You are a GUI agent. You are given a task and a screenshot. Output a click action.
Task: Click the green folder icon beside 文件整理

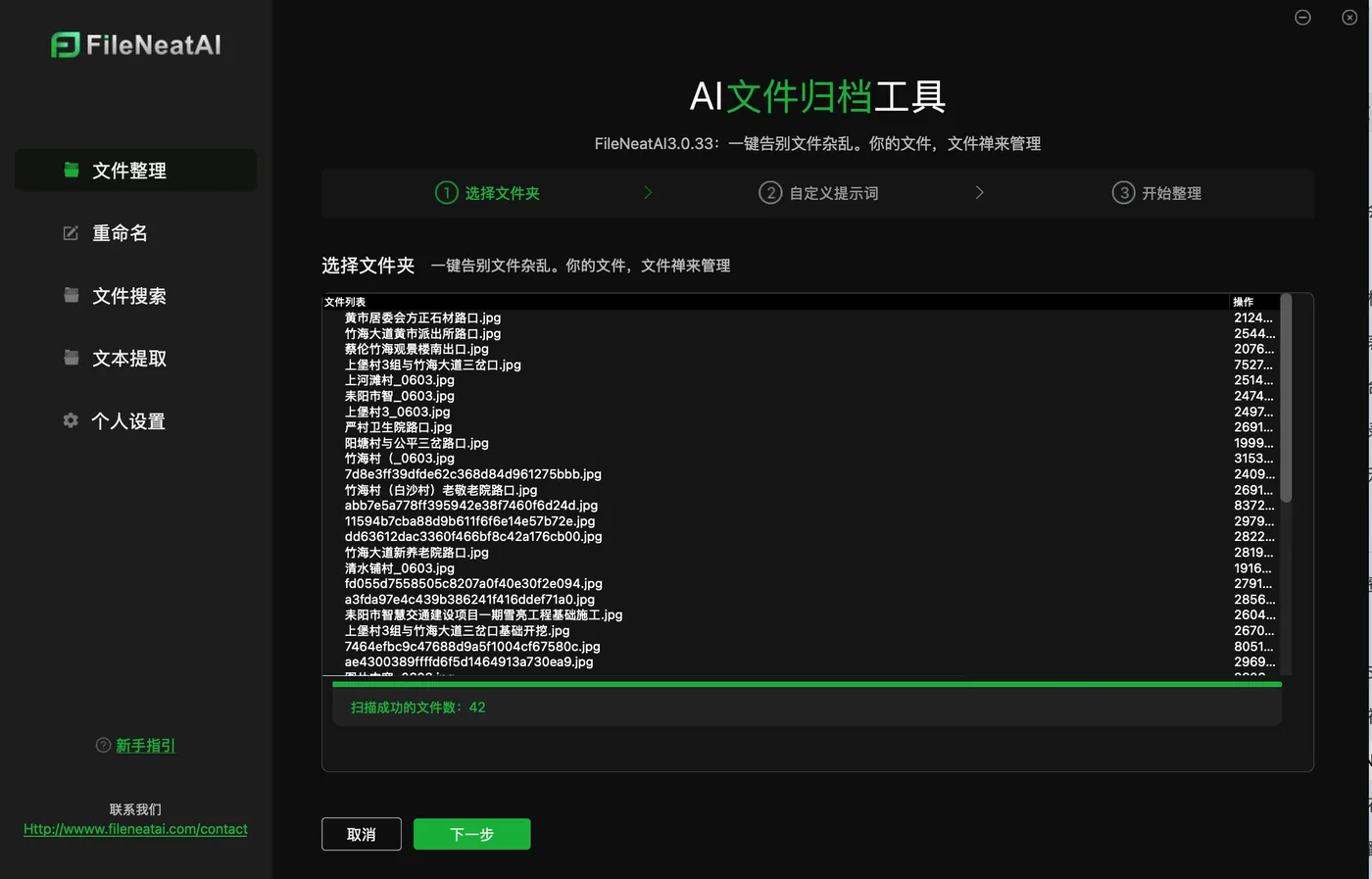(x=72, y=170)
